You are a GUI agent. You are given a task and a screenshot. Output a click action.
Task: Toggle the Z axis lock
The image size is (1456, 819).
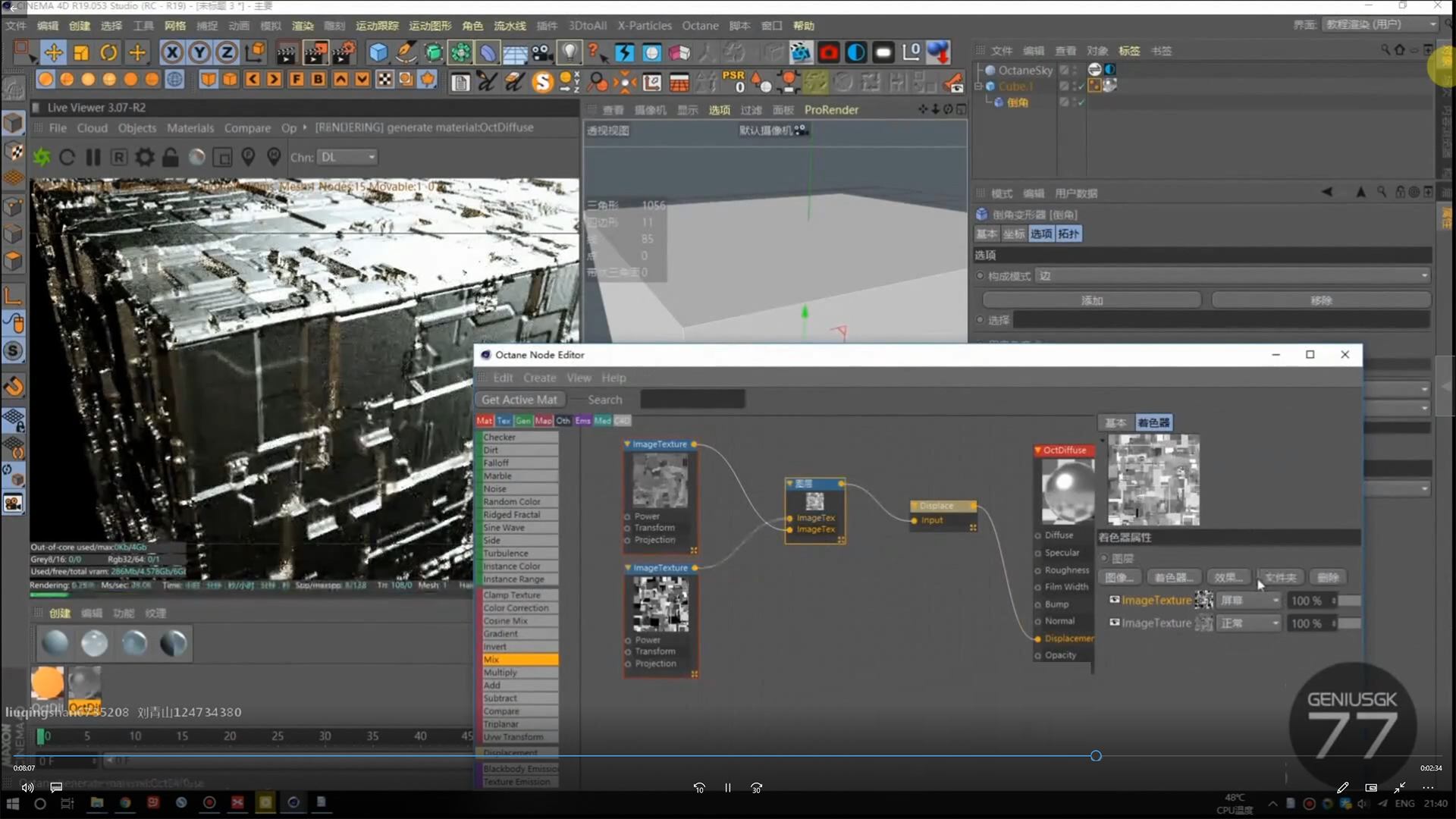tap(227, 52)
